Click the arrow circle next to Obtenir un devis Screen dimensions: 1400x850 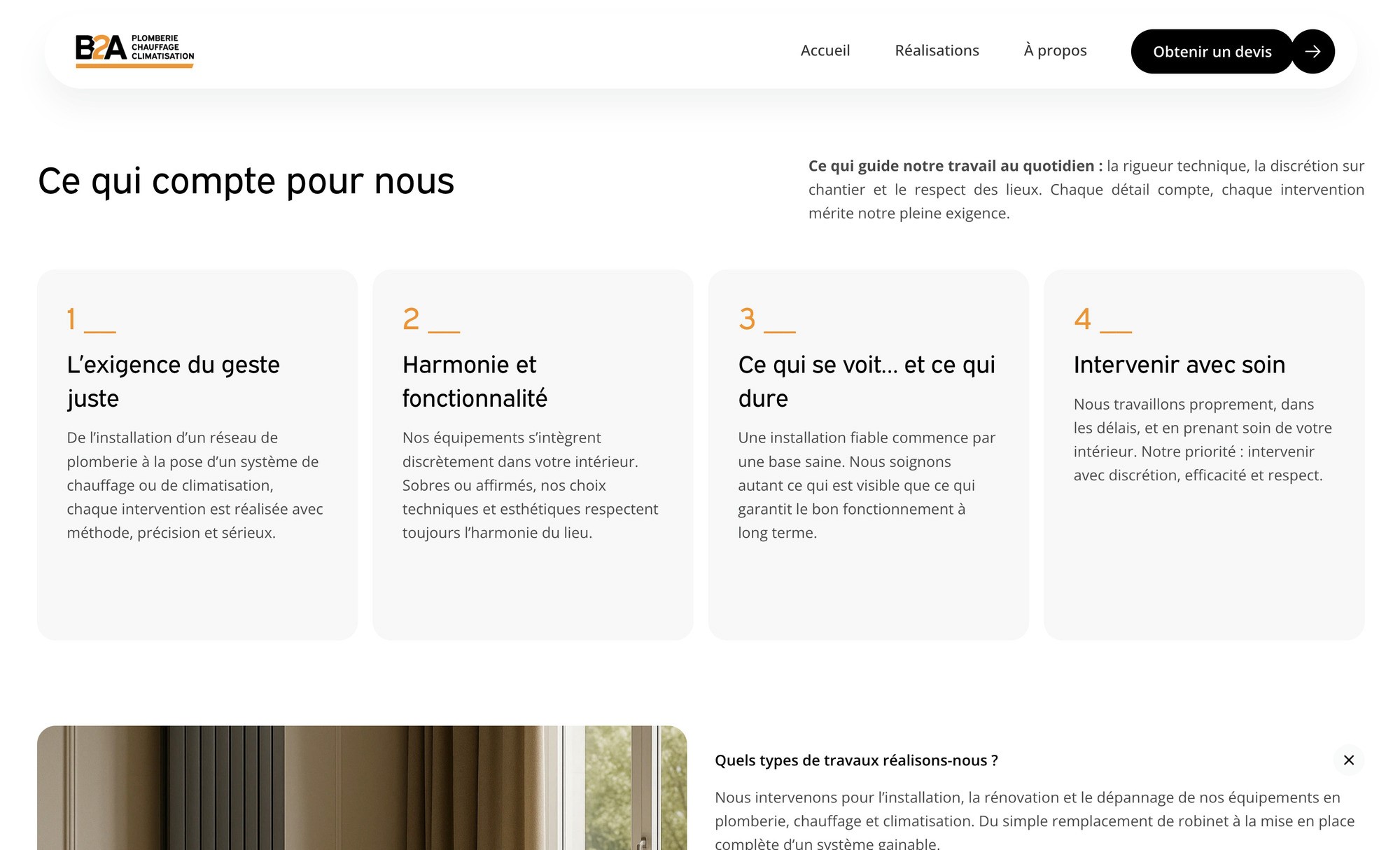1312,51
